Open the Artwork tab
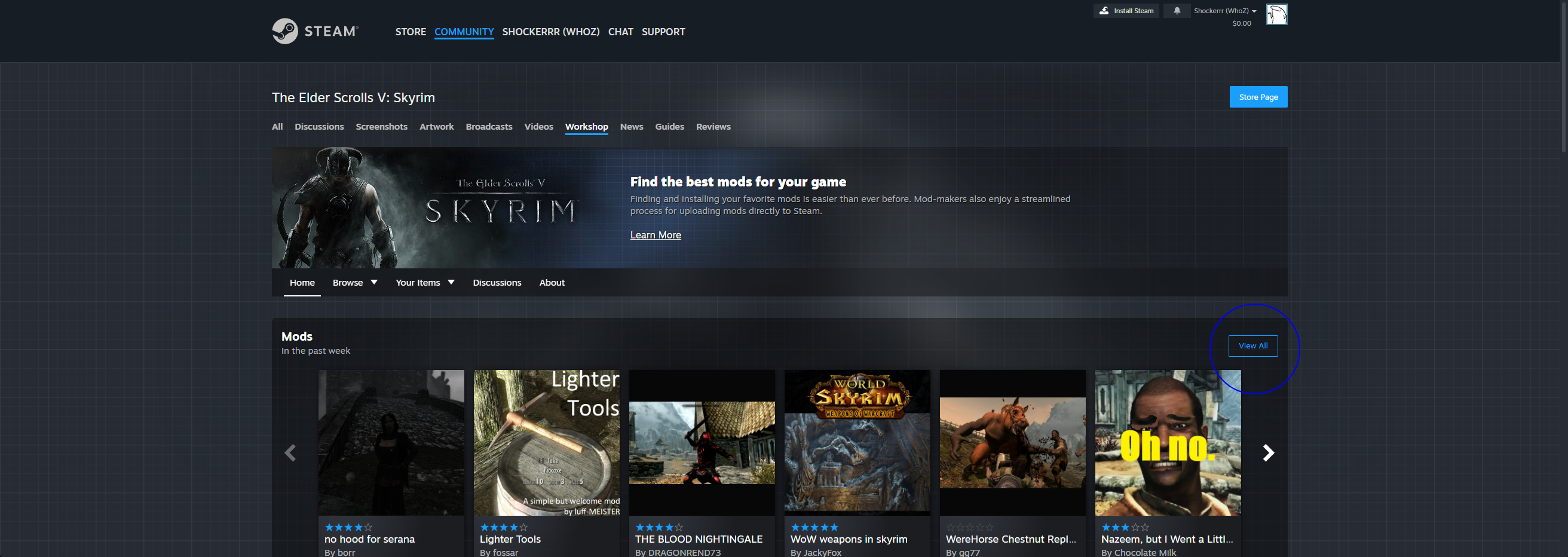This screenshot has height=557, width=1568. [x=436, y=127]
